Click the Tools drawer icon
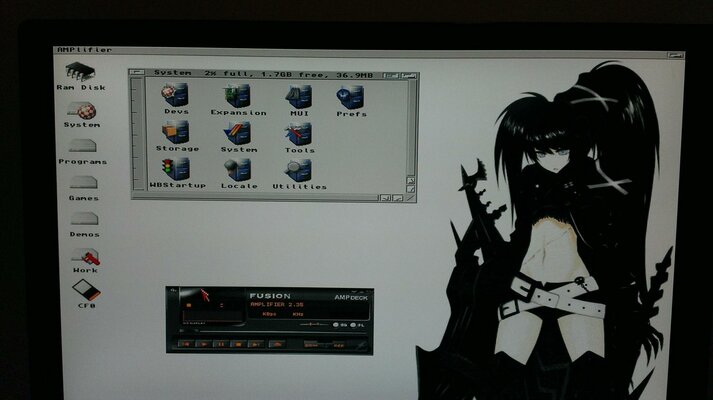 click(299, 133)
